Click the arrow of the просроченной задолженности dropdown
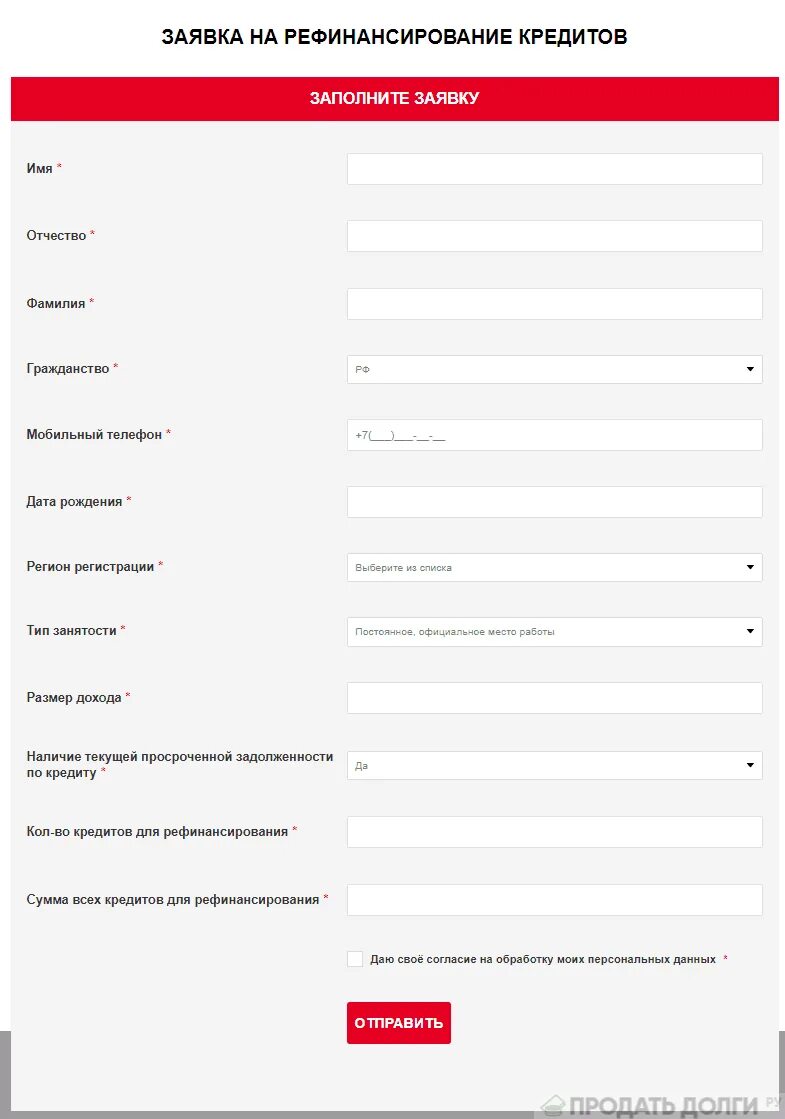 [x=750, y=766]
